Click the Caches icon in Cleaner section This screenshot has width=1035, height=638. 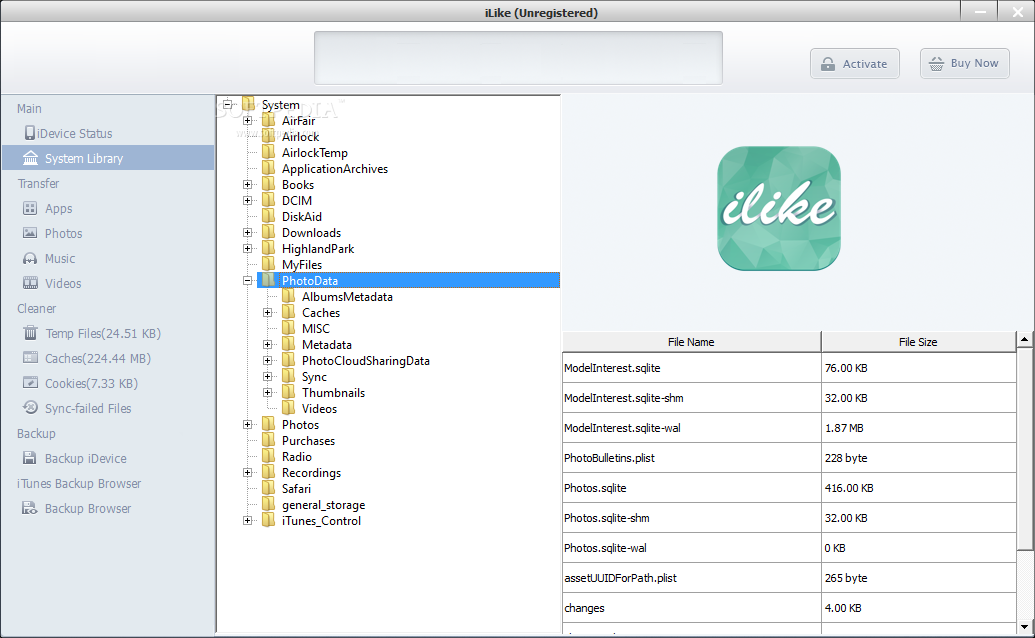(30, 358)
